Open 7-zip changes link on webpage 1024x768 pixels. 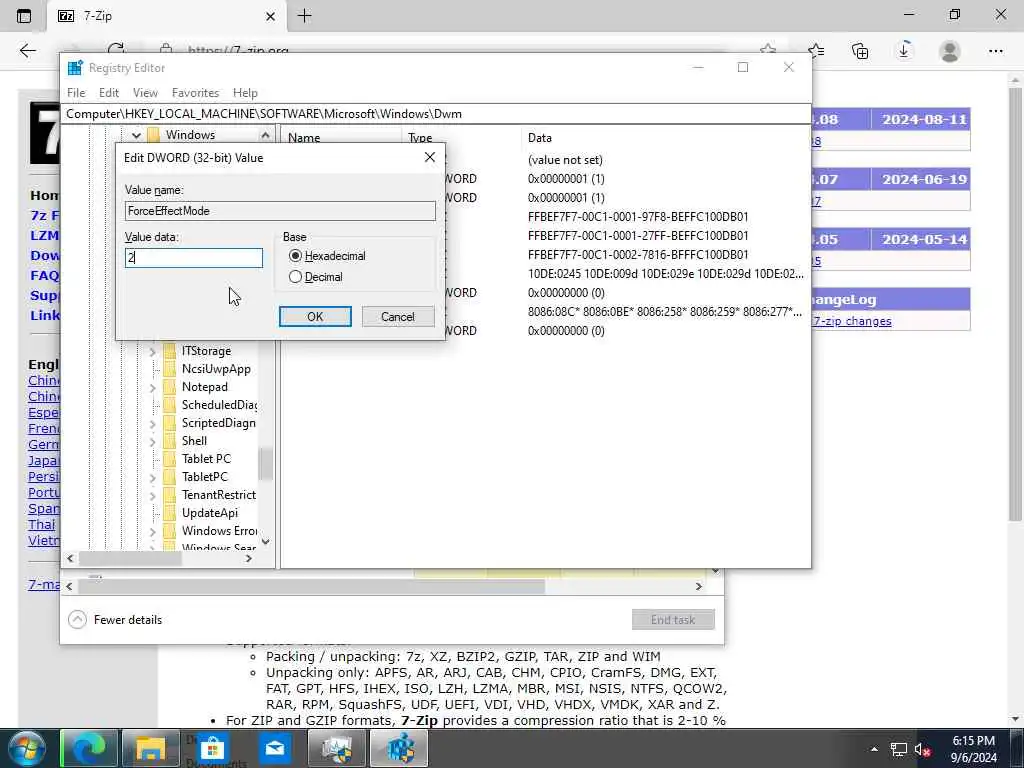pos(852,321)
